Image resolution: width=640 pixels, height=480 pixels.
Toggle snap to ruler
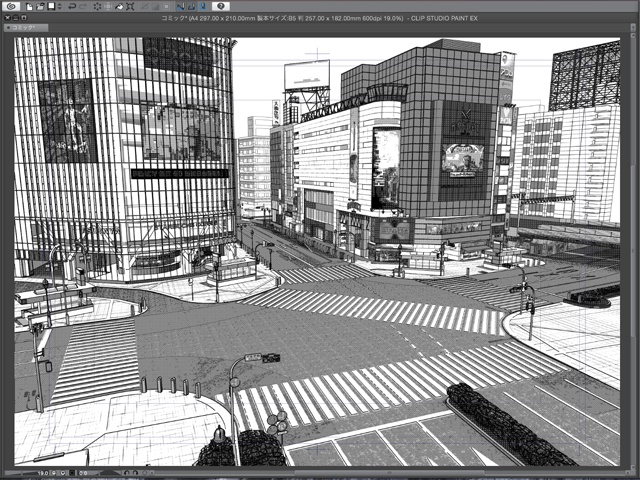pyautogui.click(x=180, y=6)
